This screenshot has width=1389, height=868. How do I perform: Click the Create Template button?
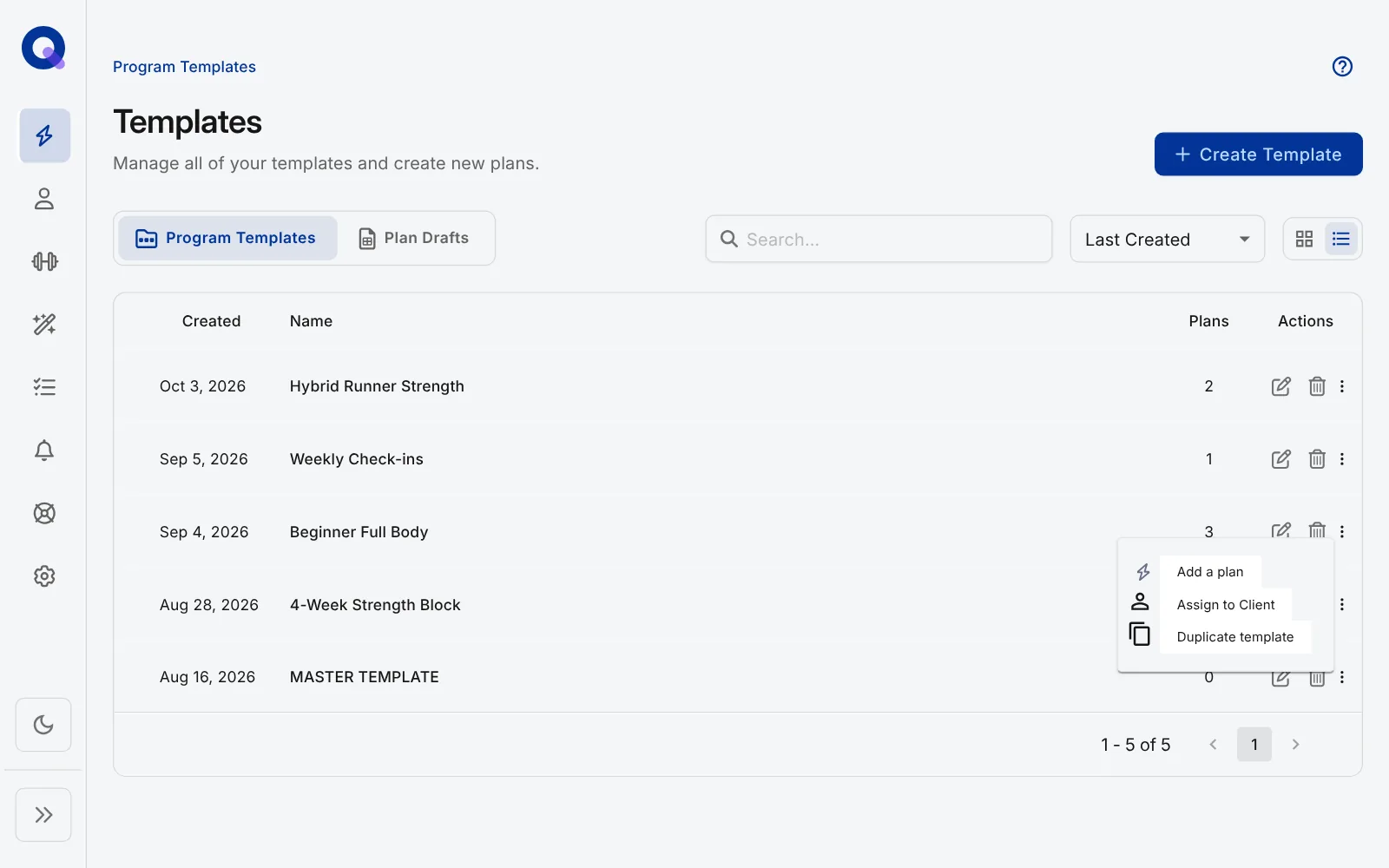click(1258, 154)
